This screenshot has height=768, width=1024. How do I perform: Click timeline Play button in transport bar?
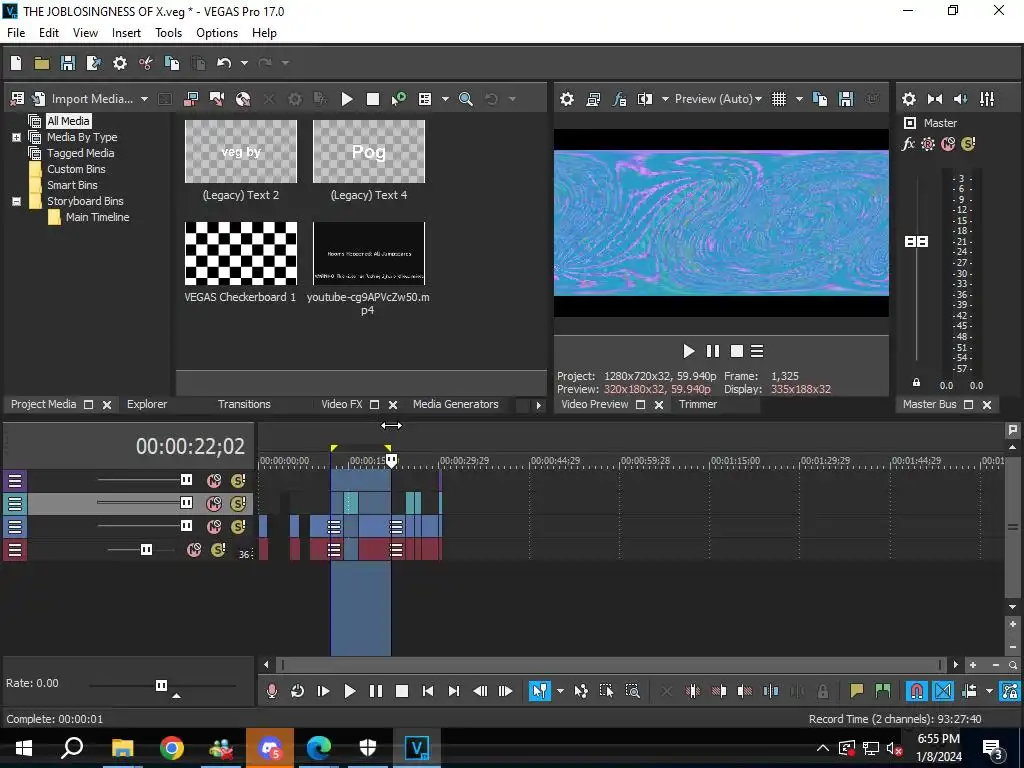click(349, 691)
